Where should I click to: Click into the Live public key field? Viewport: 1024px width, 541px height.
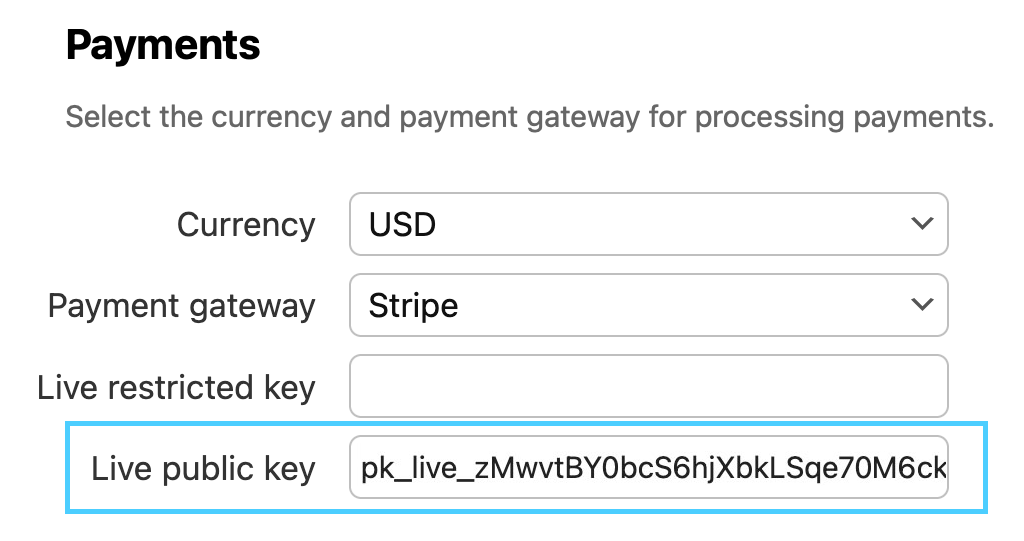pyautogui.click(x=648, y=467)
